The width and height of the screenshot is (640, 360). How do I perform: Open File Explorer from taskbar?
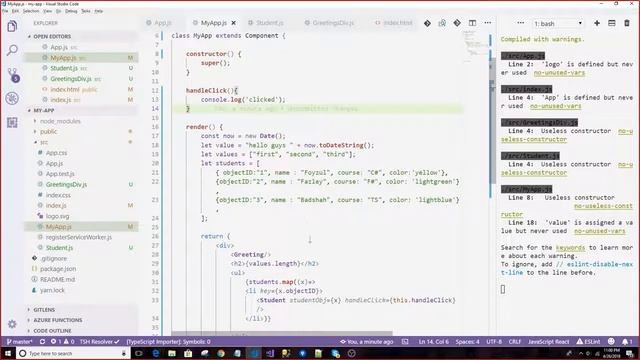(172, 353)
